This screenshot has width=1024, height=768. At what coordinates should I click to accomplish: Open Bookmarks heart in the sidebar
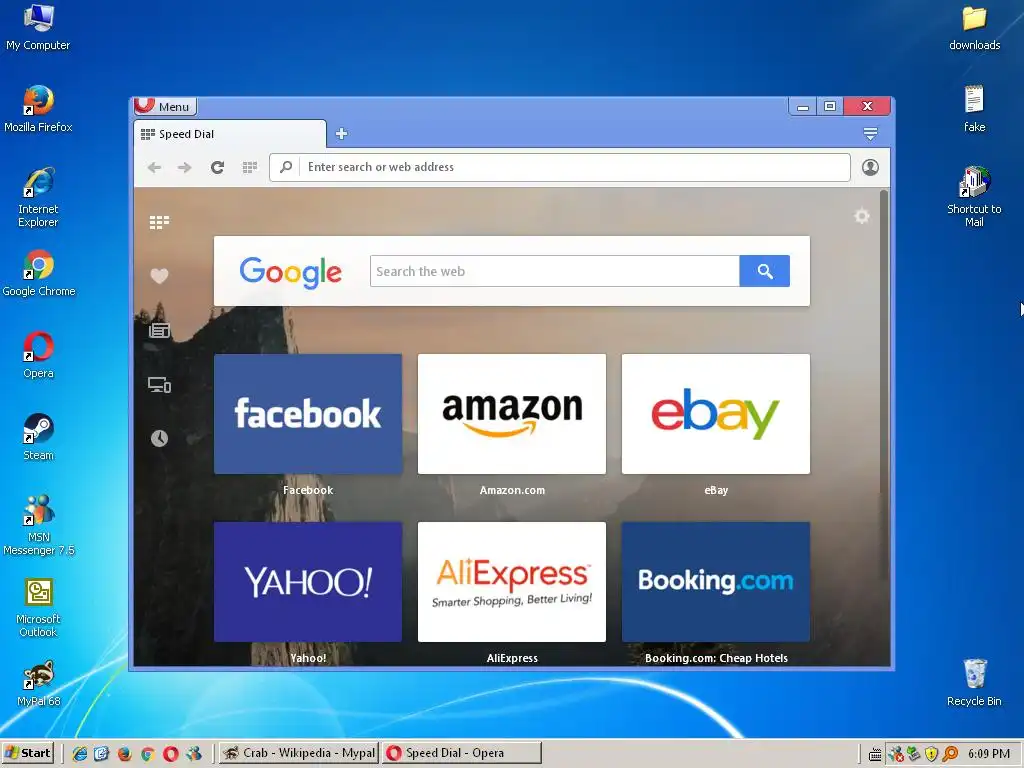point(159,276)
